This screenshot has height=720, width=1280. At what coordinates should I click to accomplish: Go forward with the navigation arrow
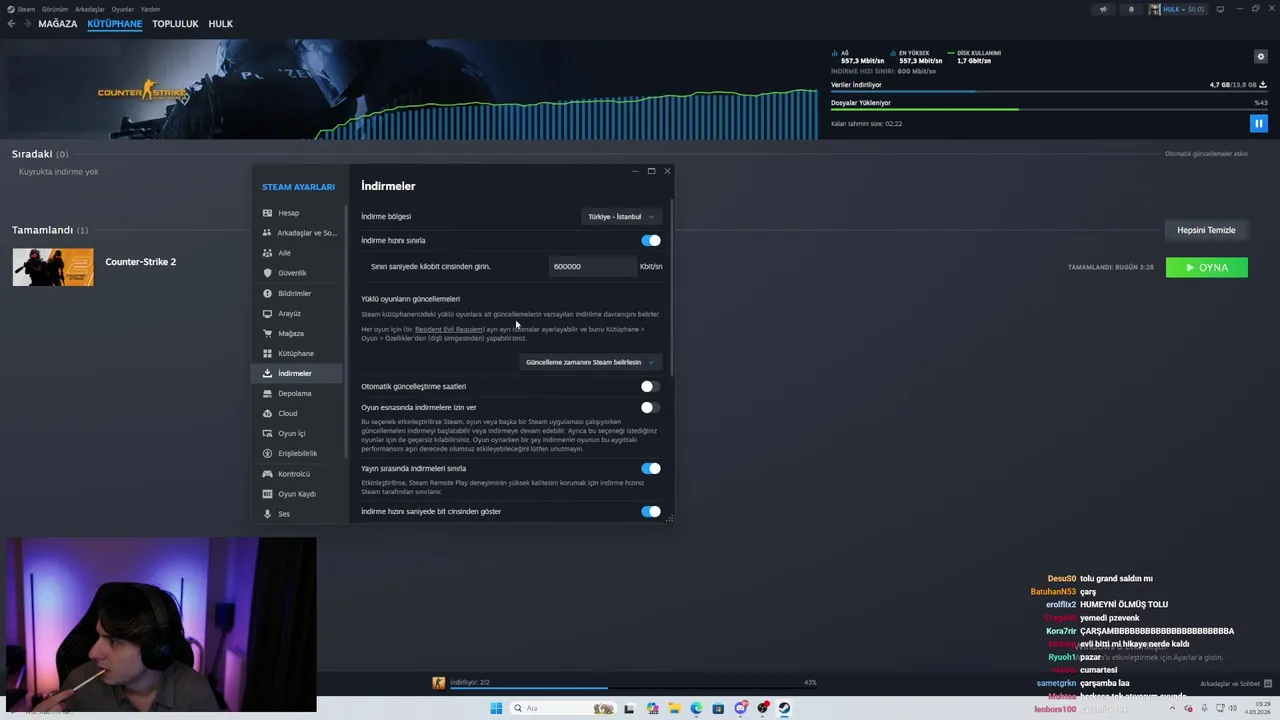[26, 24]
